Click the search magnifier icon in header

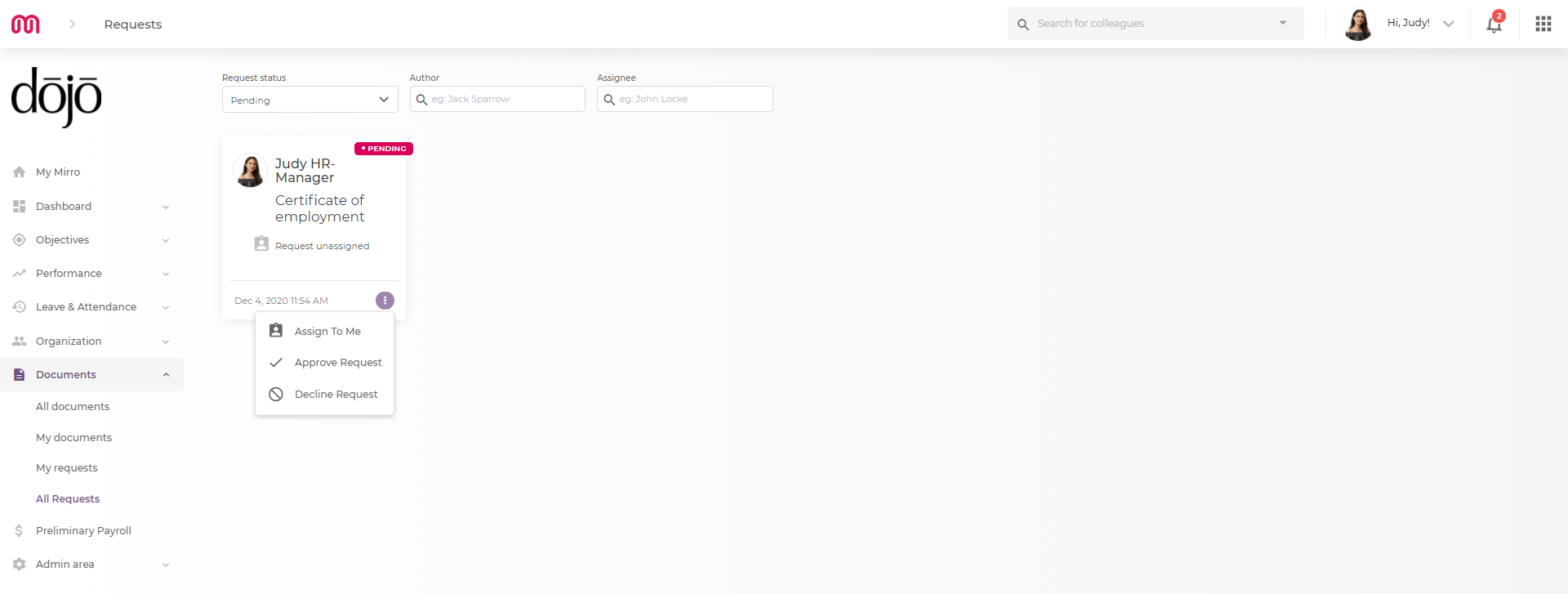(1022, 25)
